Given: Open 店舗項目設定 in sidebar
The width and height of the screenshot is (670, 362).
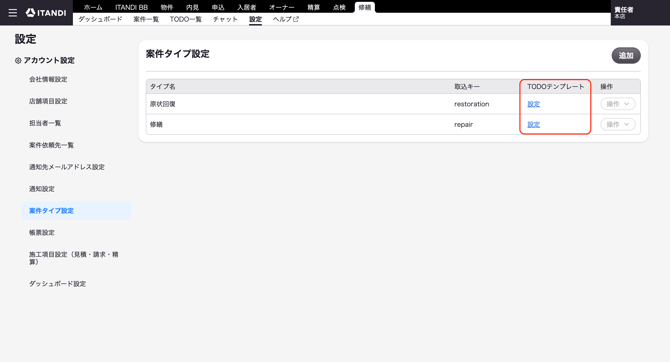Looking at the screenshot, I should point(48,101).
